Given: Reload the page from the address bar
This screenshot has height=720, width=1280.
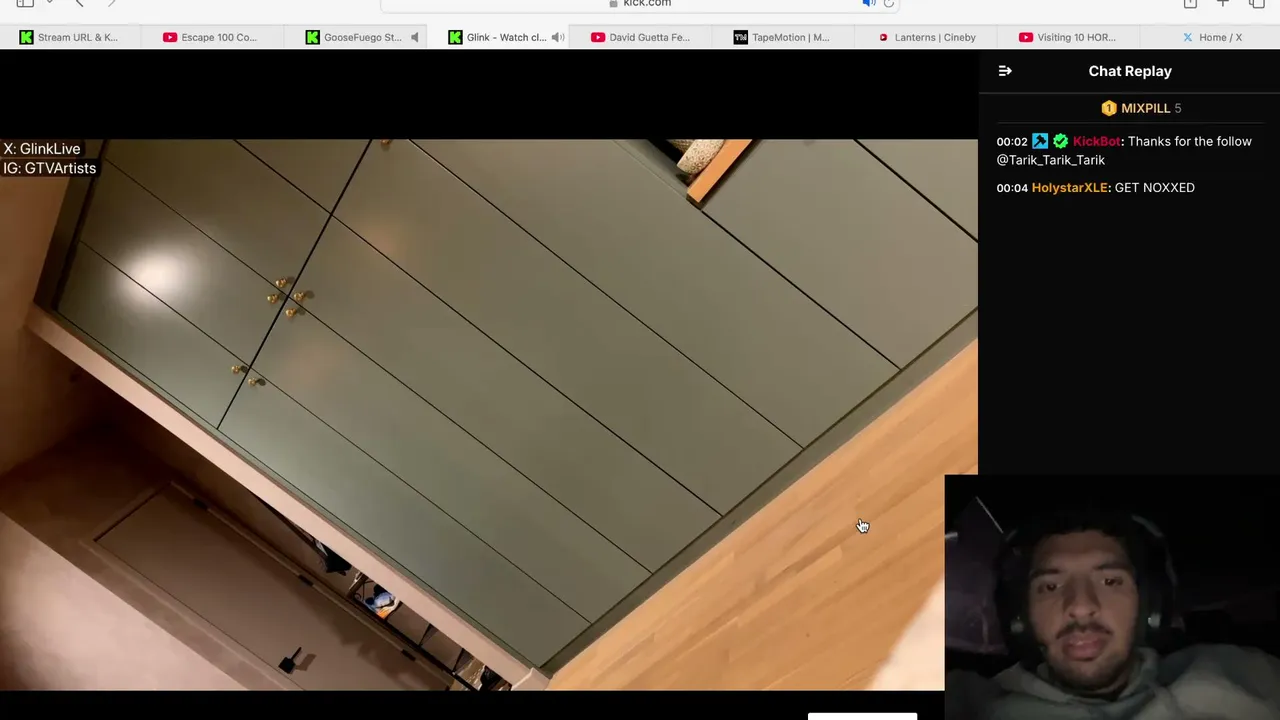Looking at the screenshot, I should click(888, 3).
